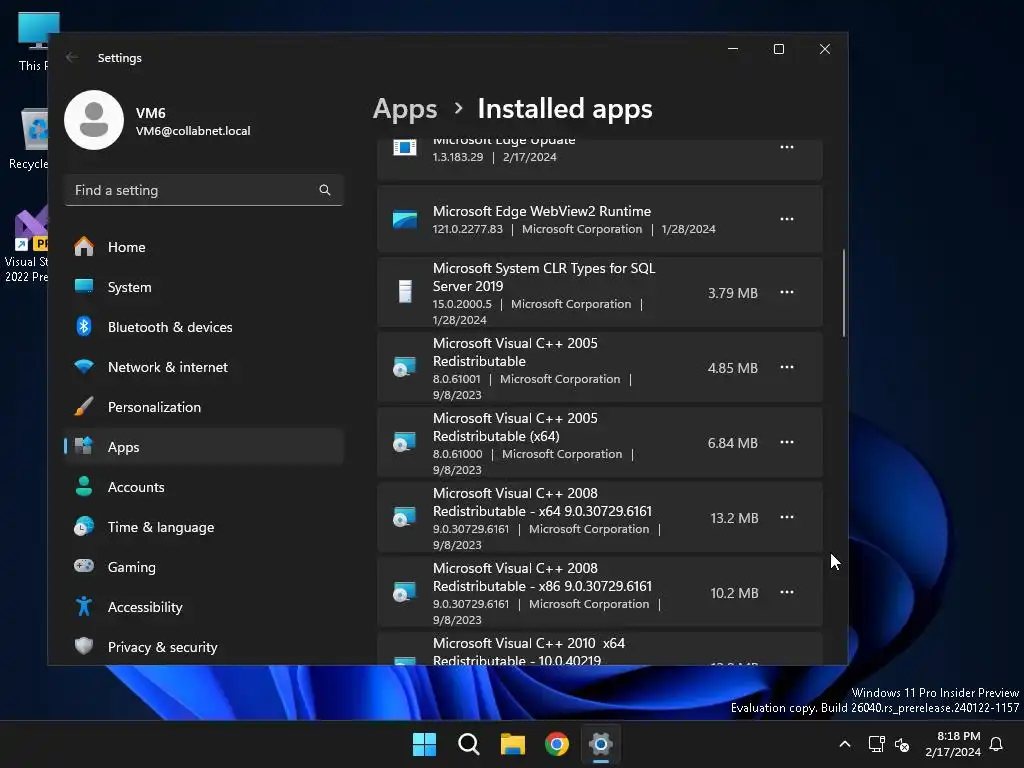Click the installed apps list scrollbar thumb
The image size is (1024, 768).
844,293
